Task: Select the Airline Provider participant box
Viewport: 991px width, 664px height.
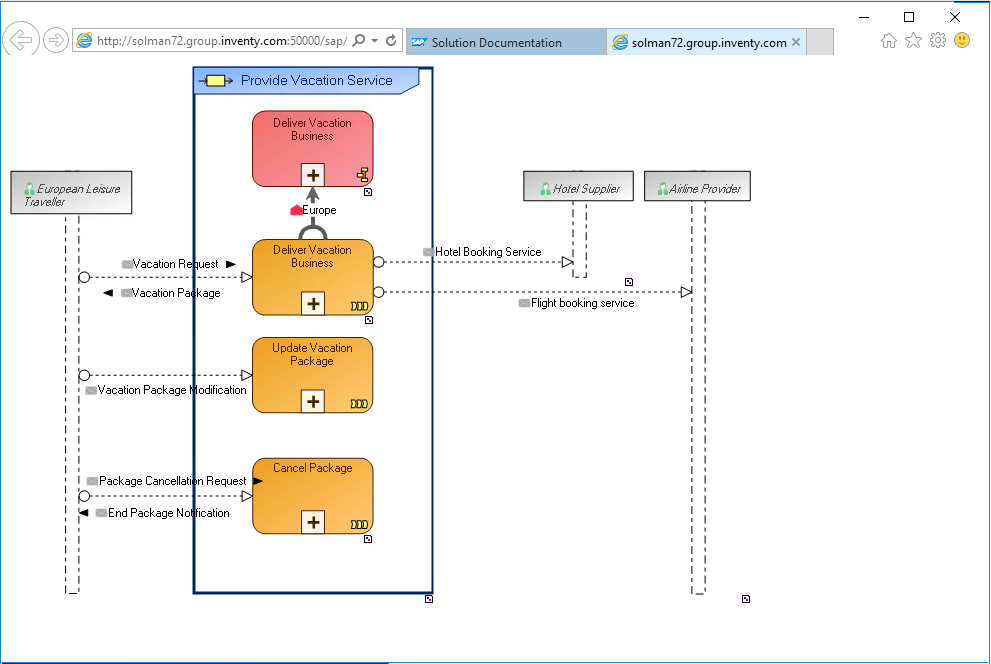Action: click(697, 187)
